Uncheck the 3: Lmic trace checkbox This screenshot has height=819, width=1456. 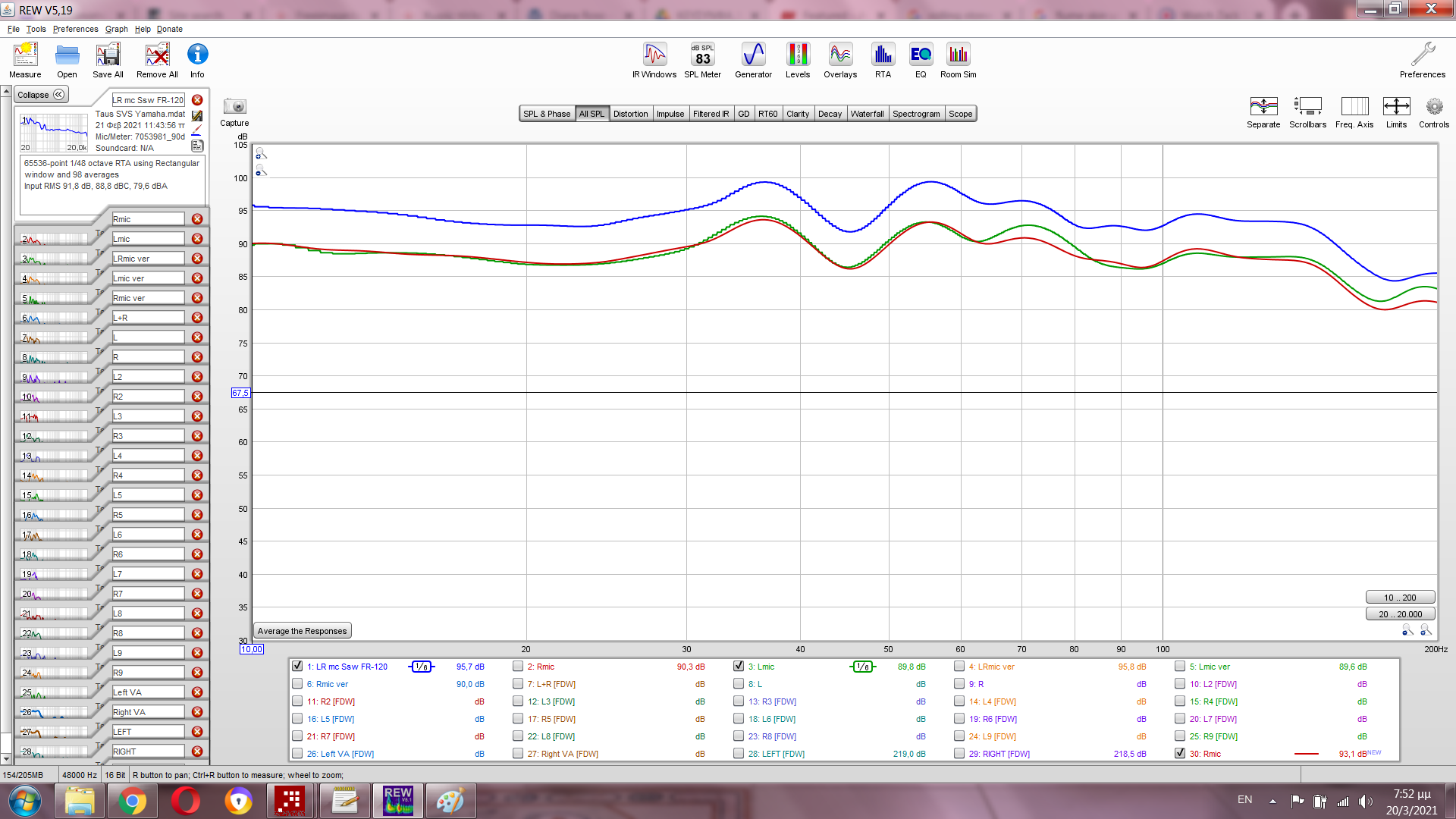pyautogui.click(x=739, y=666)
